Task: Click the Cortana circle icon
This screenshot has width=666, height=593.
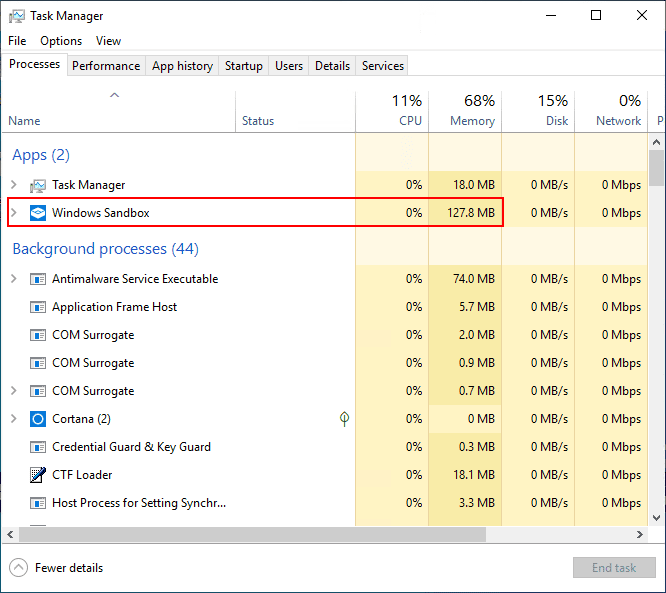Action: pyautogui.click(x=38, y=419)
